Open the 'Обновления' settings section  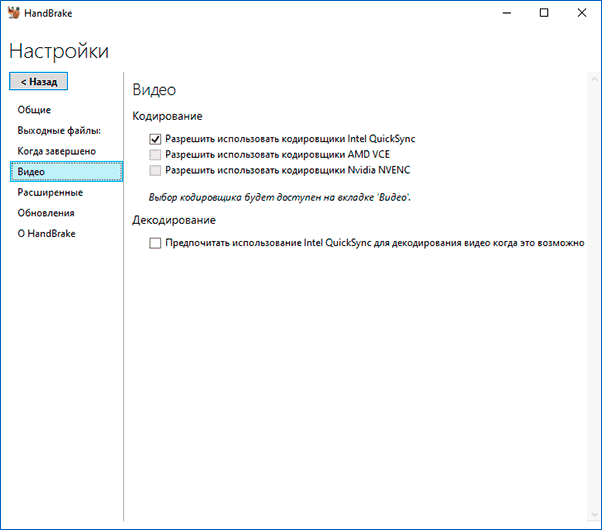tap(46, 213)
